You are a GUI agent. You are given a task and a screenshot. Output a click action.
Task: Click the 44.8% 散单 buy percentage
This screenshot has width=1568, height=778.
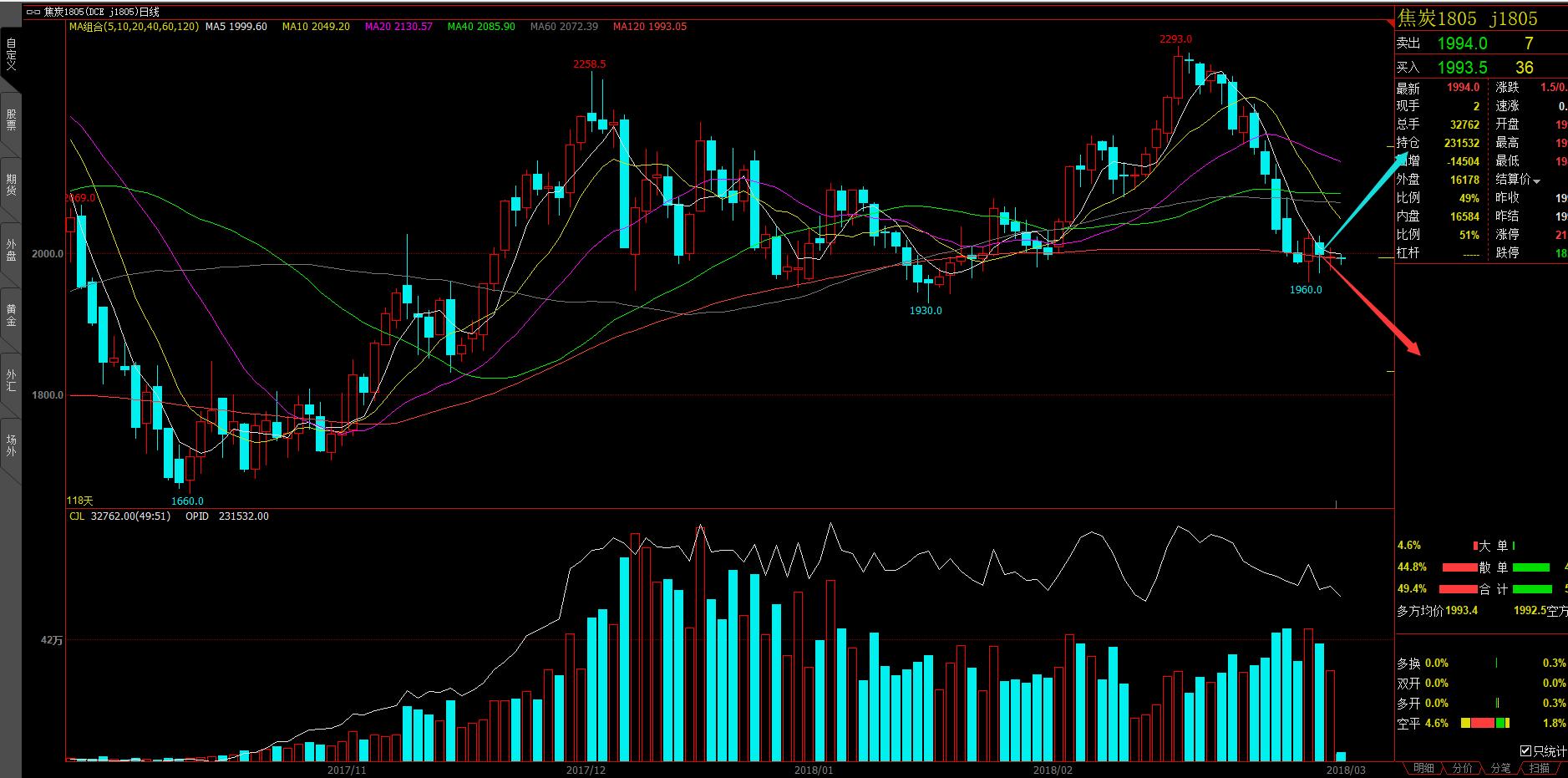[x=1412, y=567]
